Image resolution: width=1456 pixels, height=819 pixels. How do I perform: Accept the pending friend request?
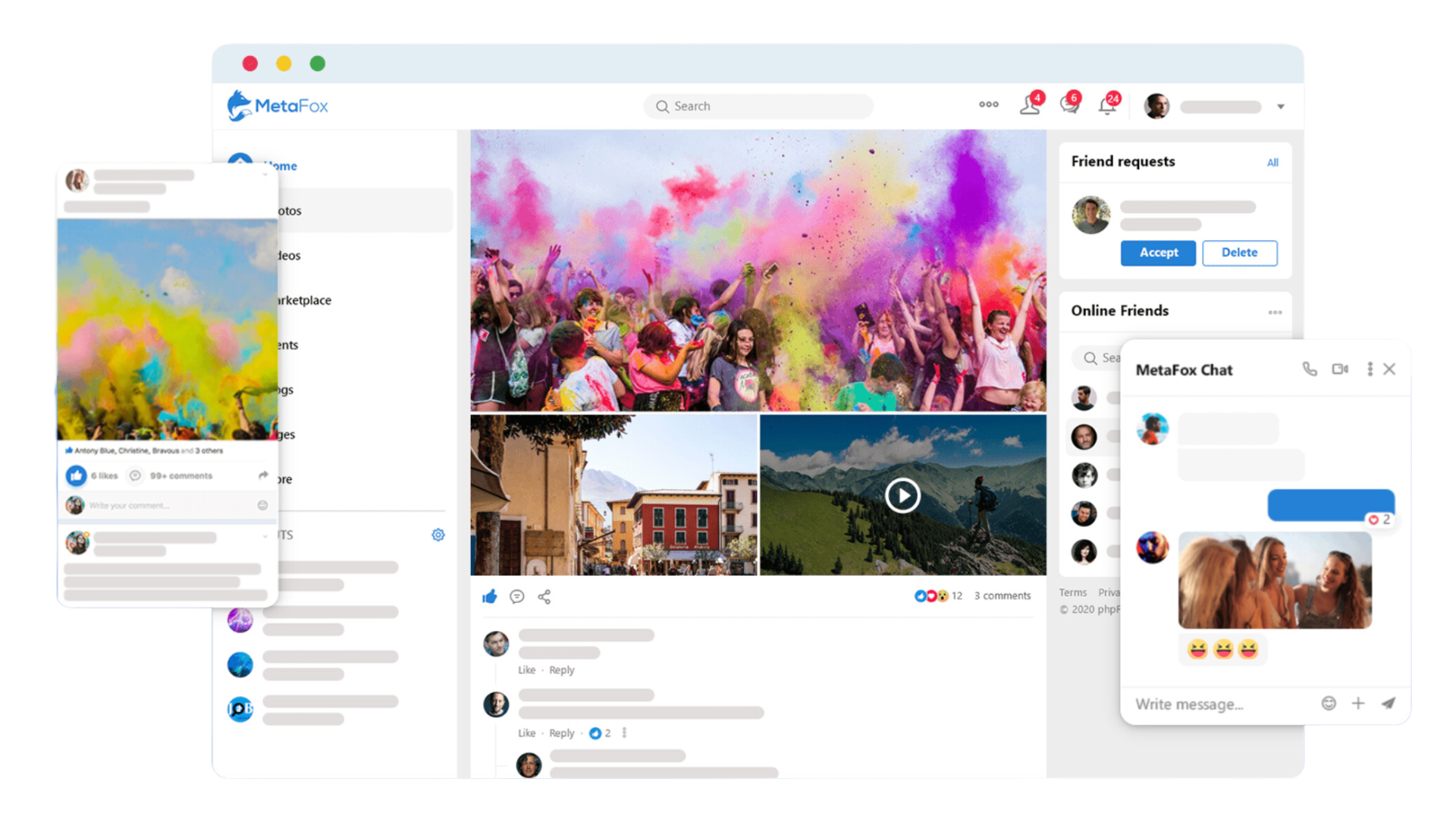[x=1158, y=253]
